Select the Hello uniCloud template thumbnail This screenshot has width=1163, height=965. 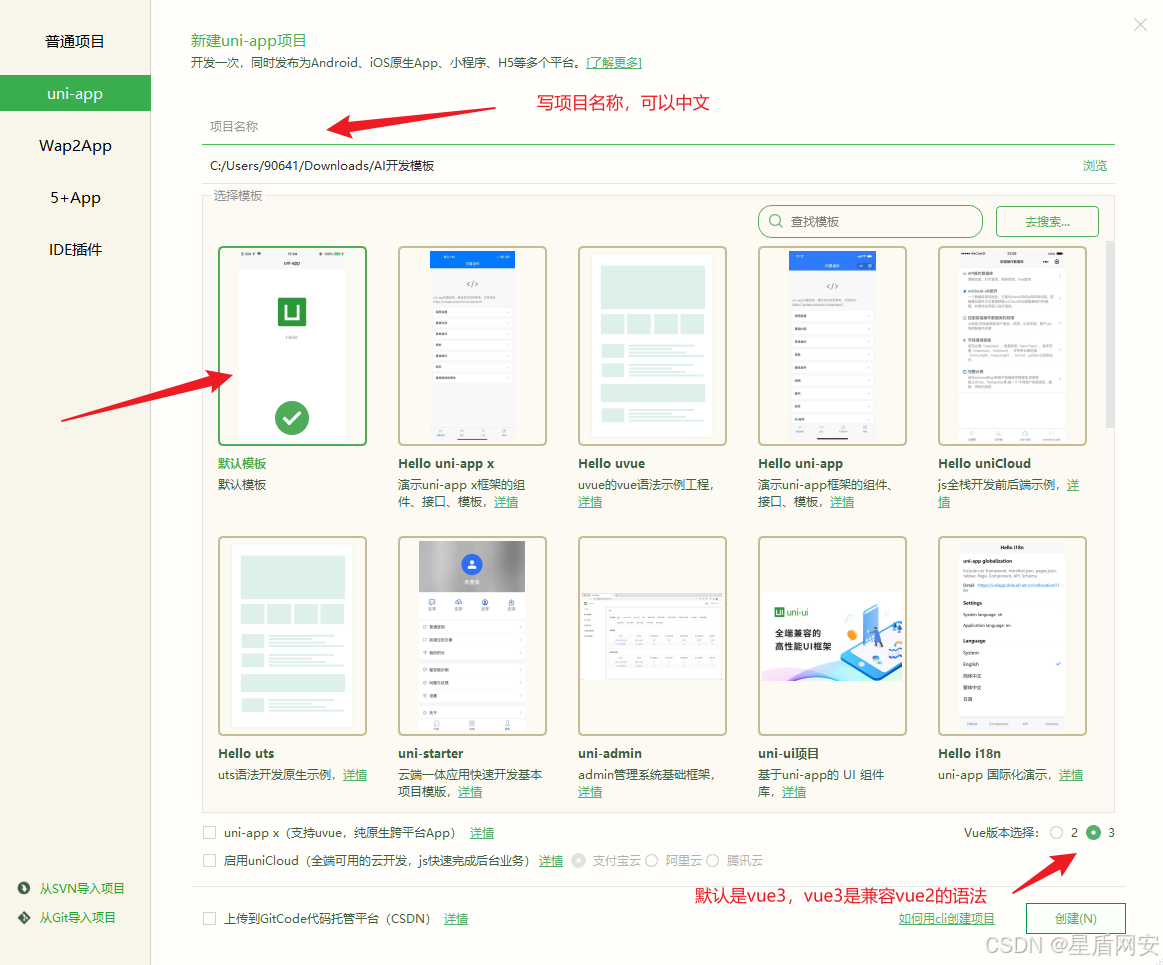1012,346
